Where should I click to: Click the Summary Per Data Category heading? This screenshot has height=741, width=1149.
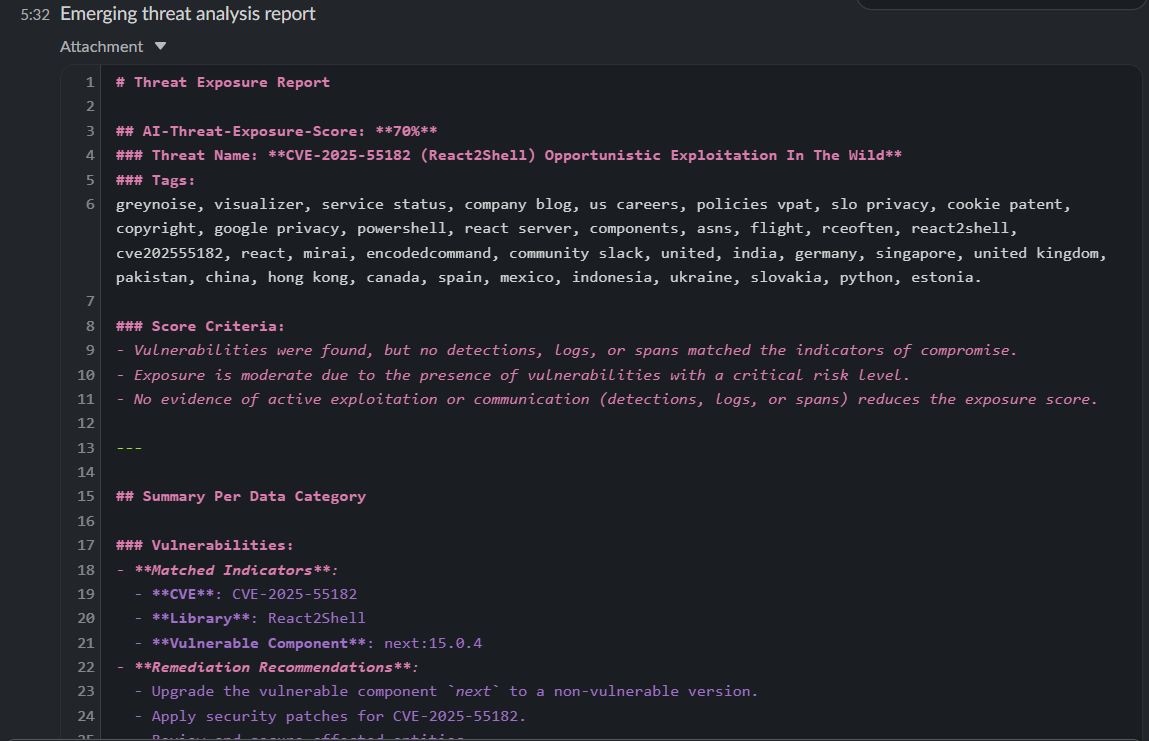click(x=240, y=496)
